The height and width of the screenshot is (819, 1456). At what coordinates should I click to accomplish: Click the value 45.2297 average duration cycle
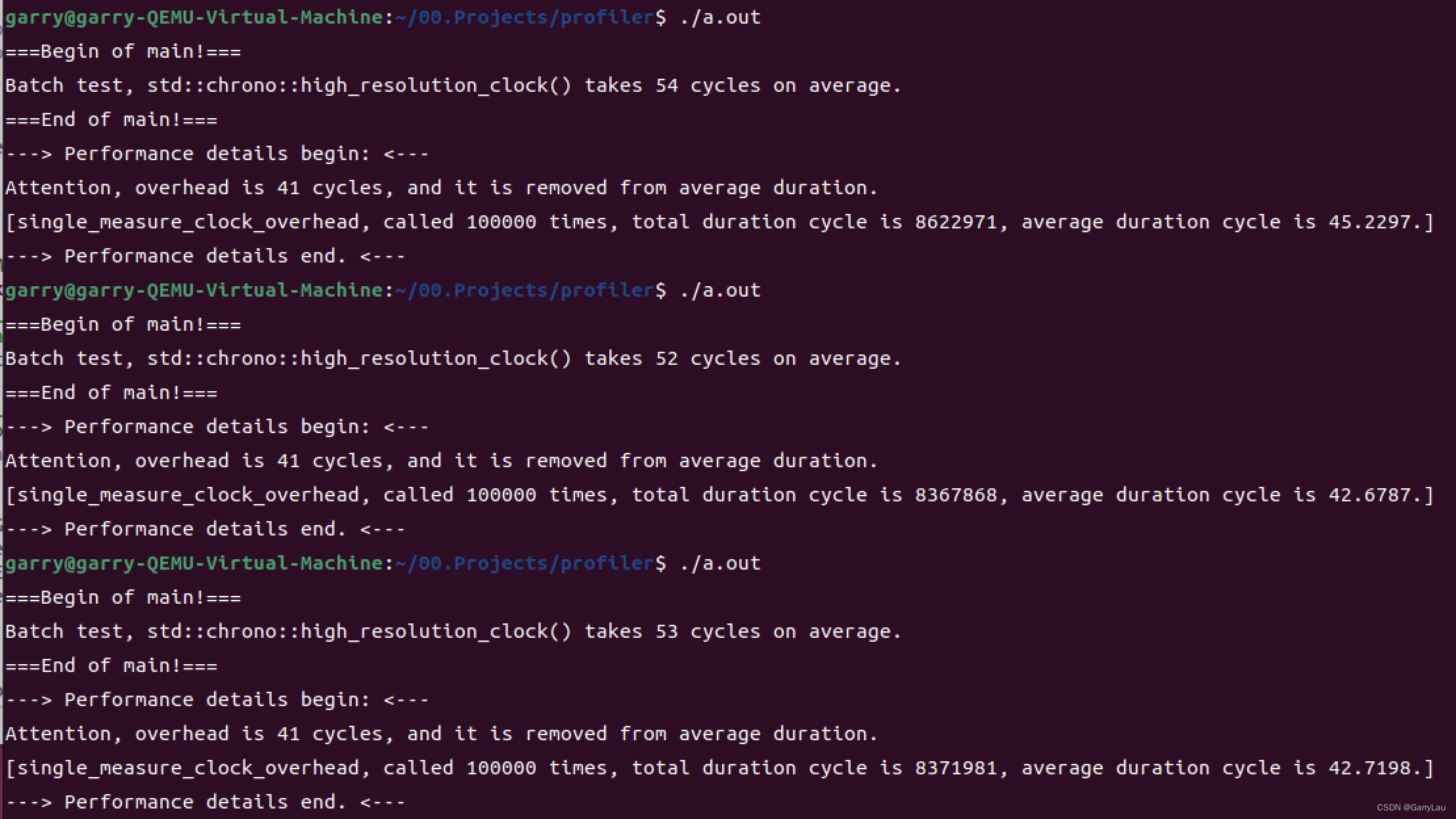(1369, 222)
